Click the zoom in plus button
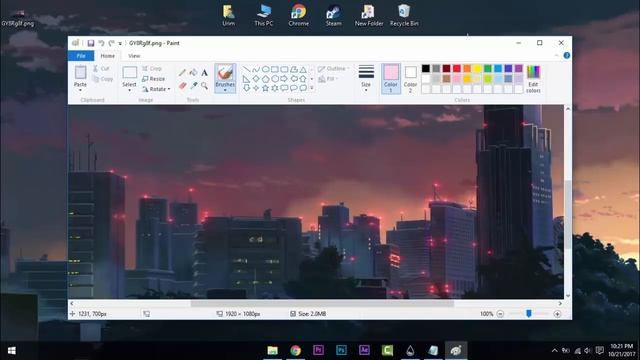Screen dimensions: 640x360 click(x=557, y=314)
